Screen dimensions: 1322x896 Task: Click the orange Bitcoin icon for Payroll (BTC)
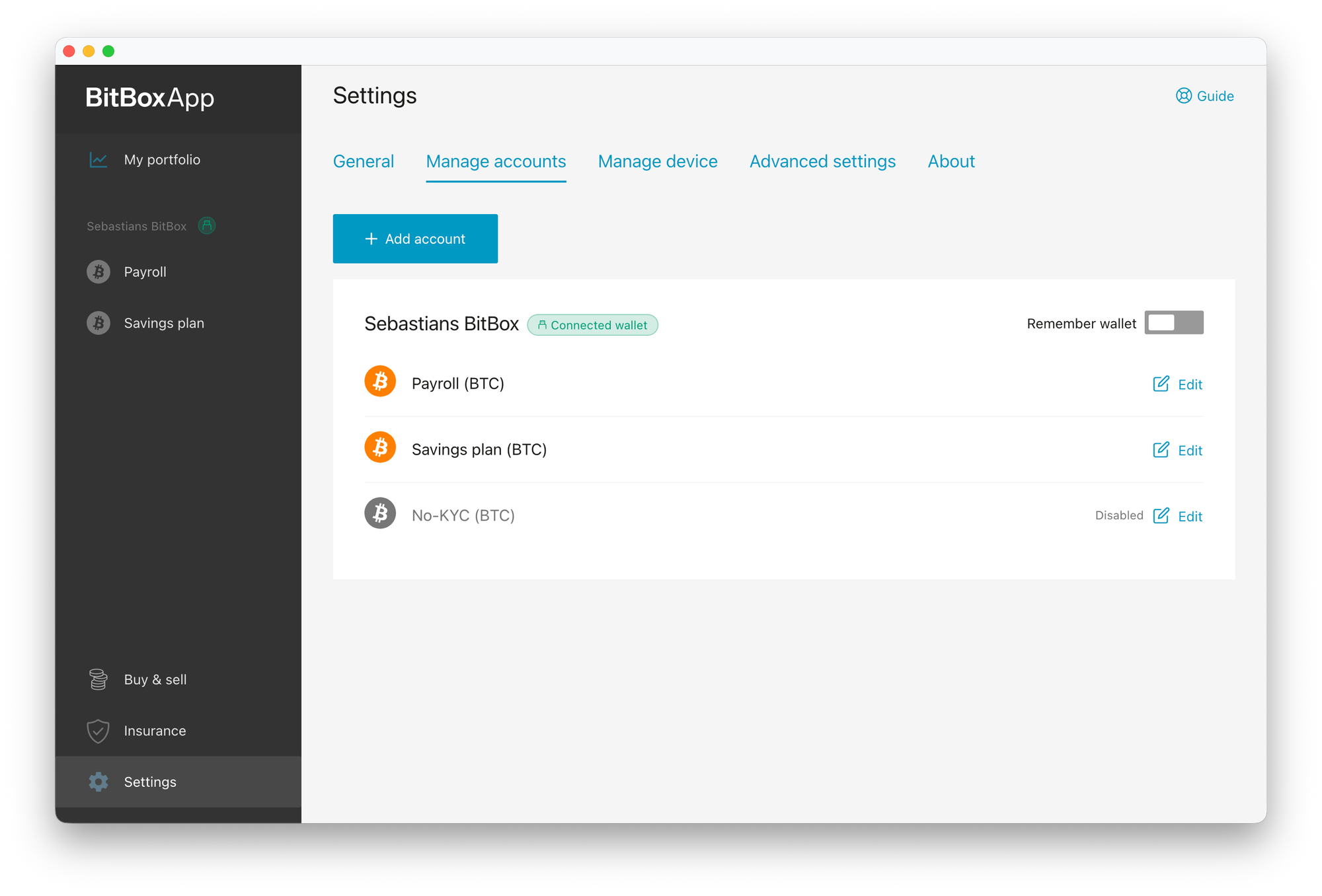pyautogui.click(x=380, y=381)
